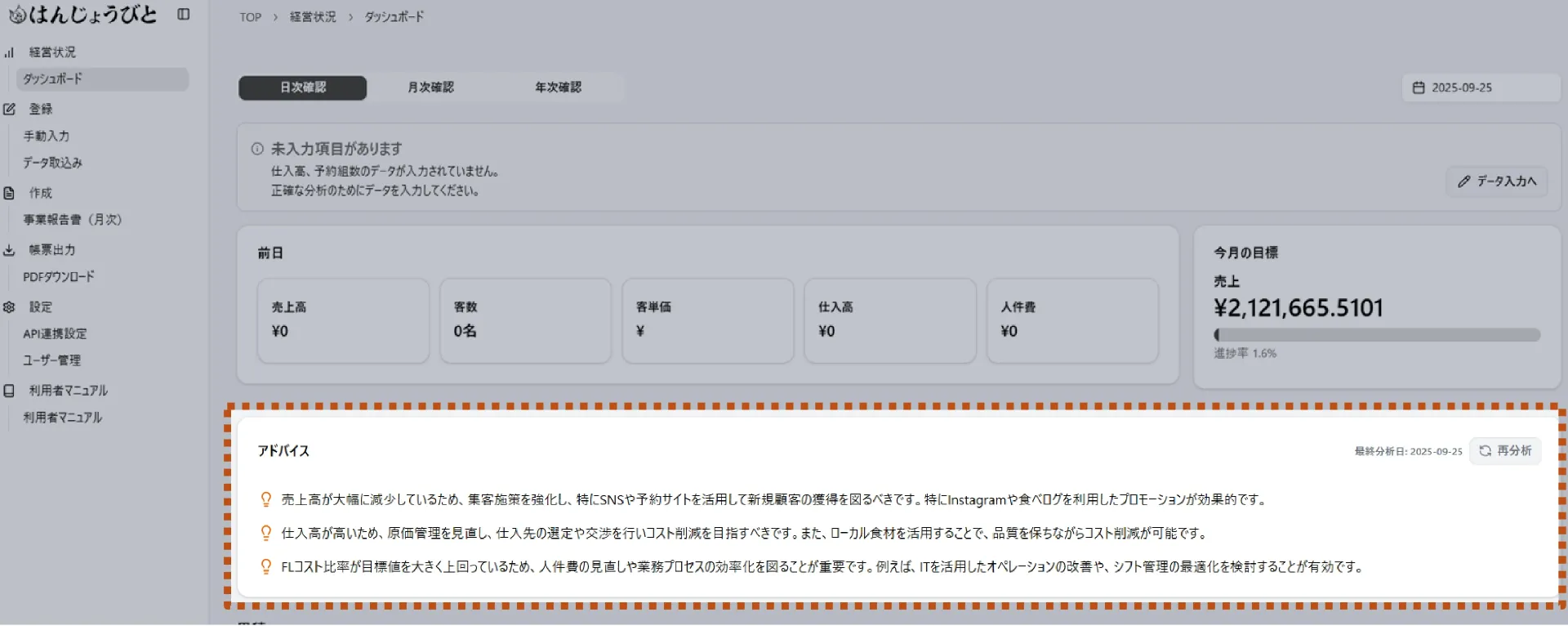
Task: Click the 売上 progress bar
Action: click(x=1377, y=335)
